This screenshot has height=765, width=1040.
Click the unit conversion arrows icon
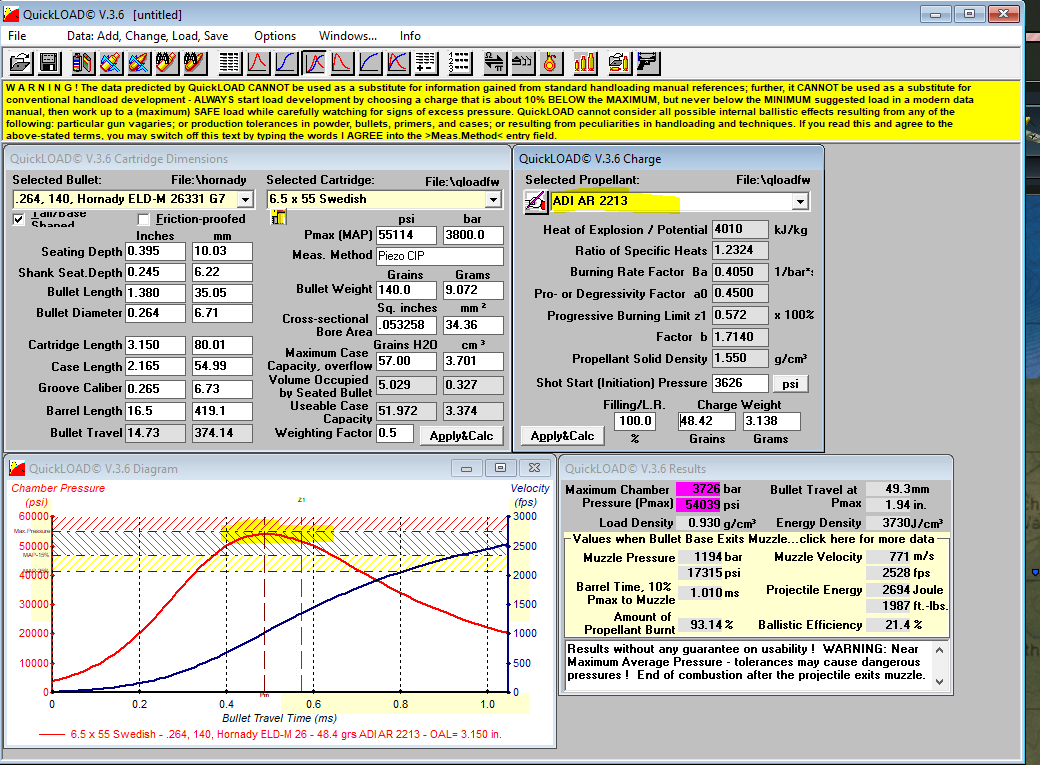point(494,63)
